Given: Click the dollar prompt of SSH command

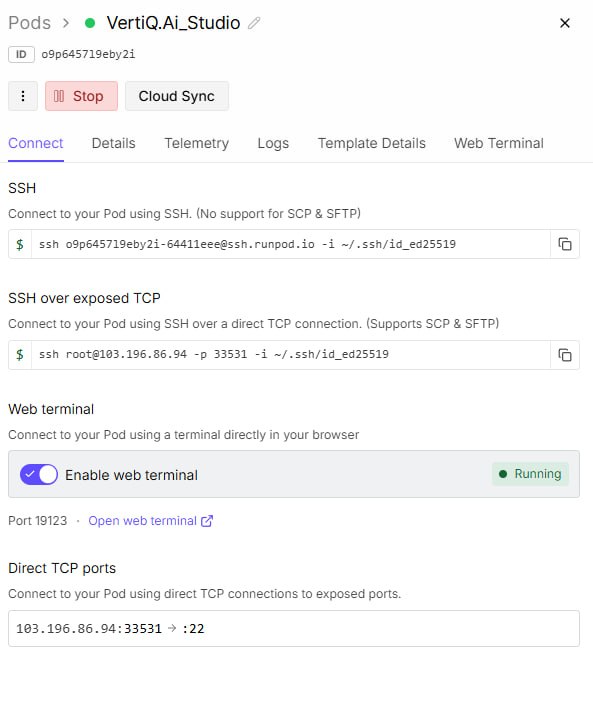Looking at the screenshot, I should 20,244.
